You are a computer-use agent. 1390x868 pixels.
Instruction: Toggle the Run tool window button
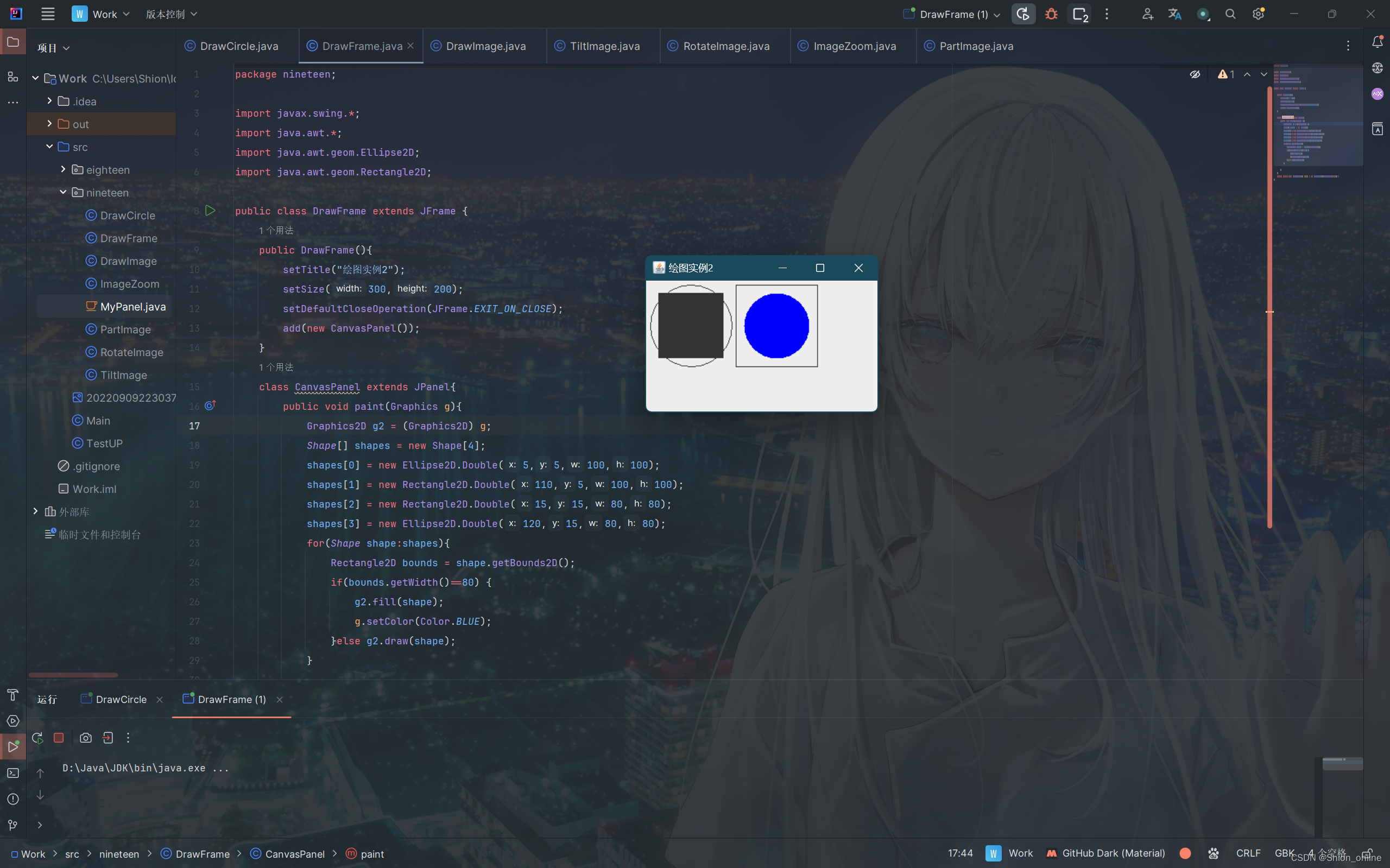tap(12, 747)
